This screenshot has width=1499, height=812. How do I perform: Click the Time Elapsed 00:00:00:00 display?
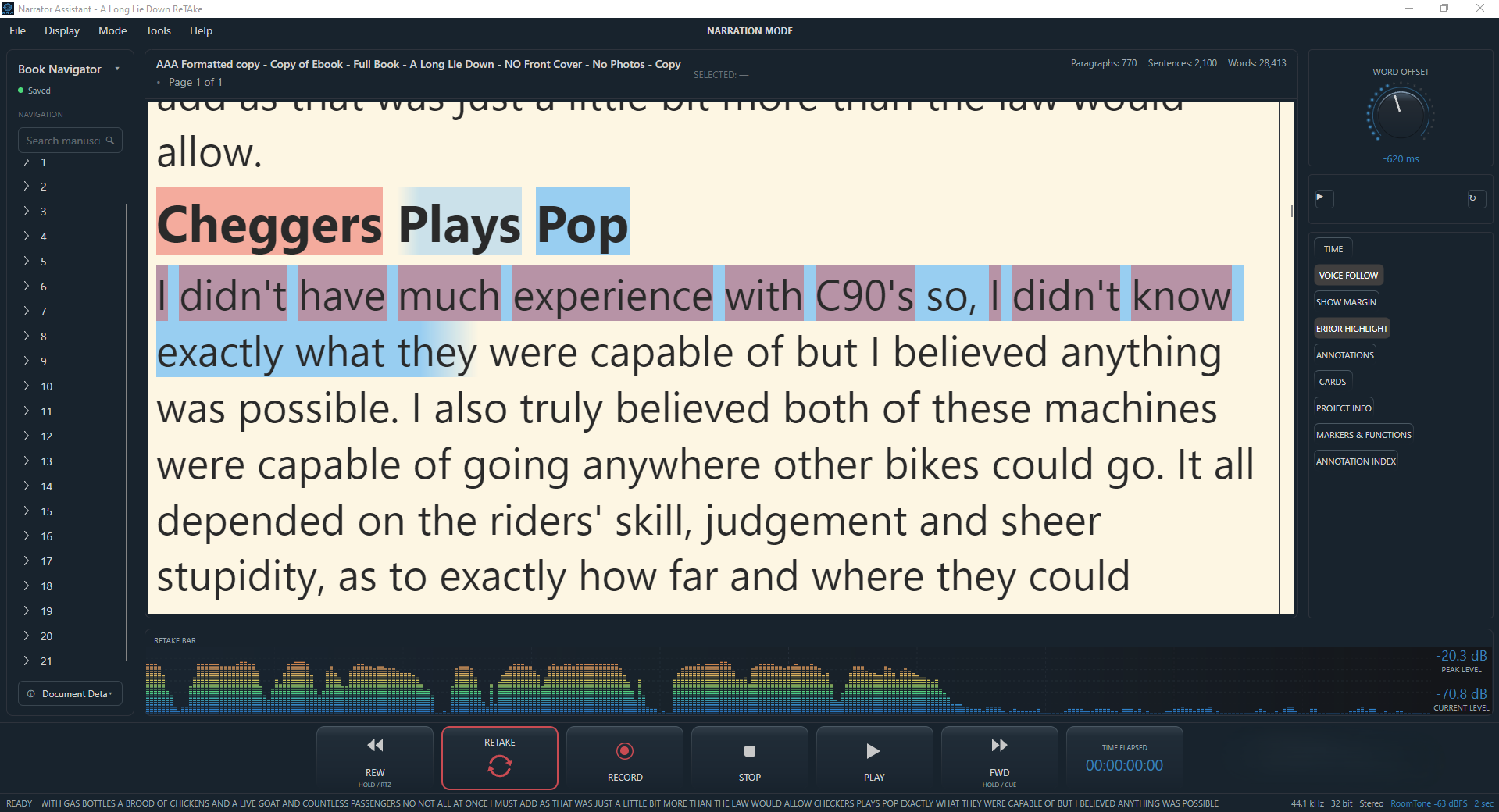coord(1124,765)
